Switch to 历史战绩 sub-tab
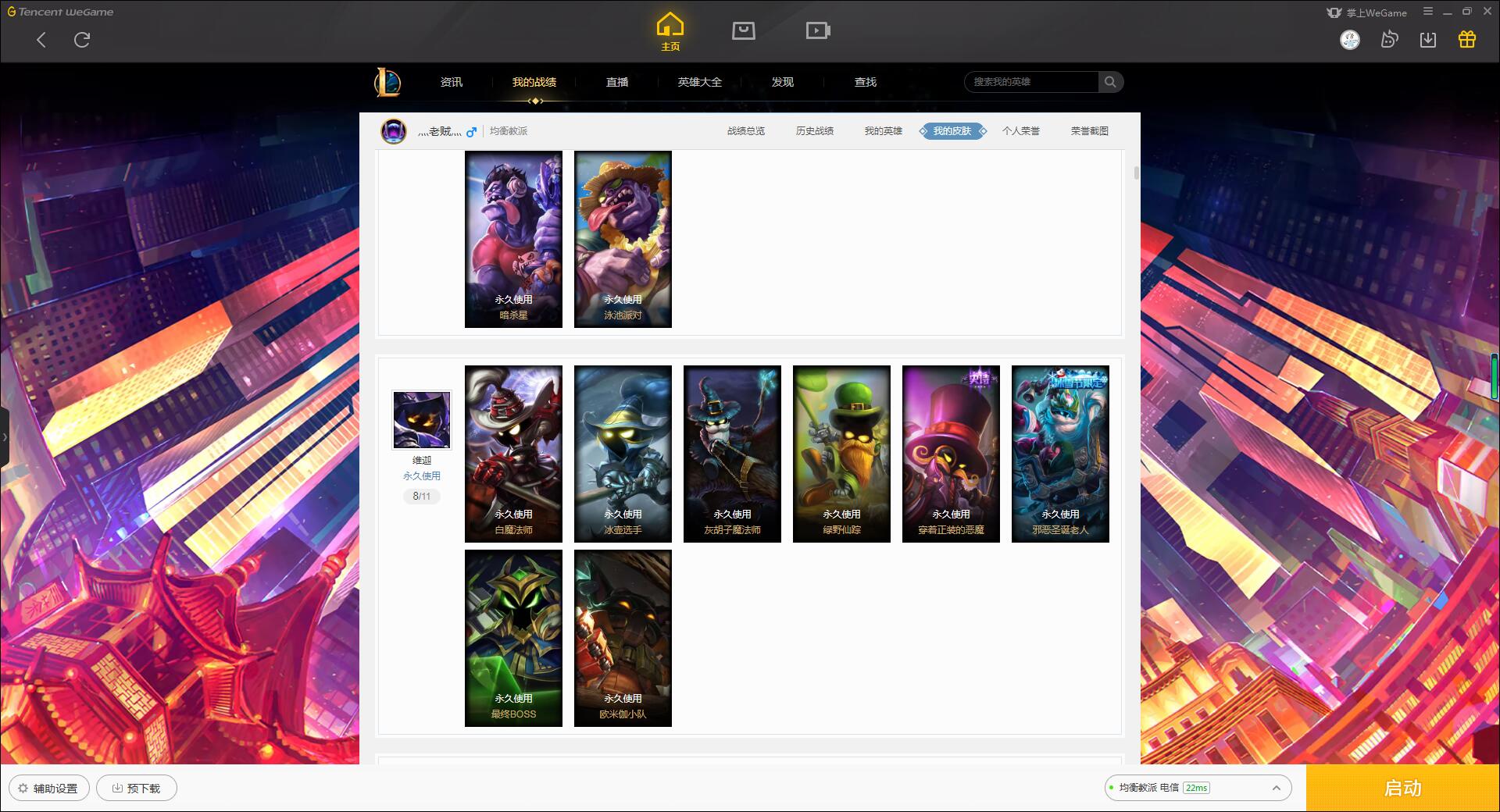Image resolution: width=1500 pixels, height=812 pixels. (x=815, y=131)
